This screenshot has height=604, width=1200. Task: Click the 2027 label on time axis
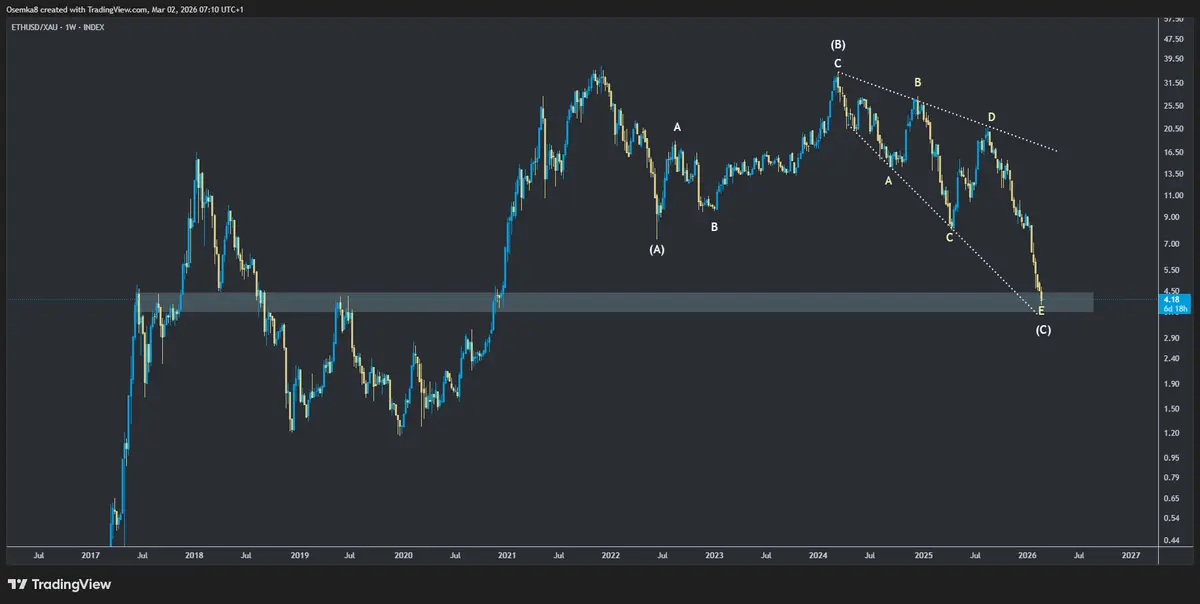pyautogui.click(x=1131, y=554)
